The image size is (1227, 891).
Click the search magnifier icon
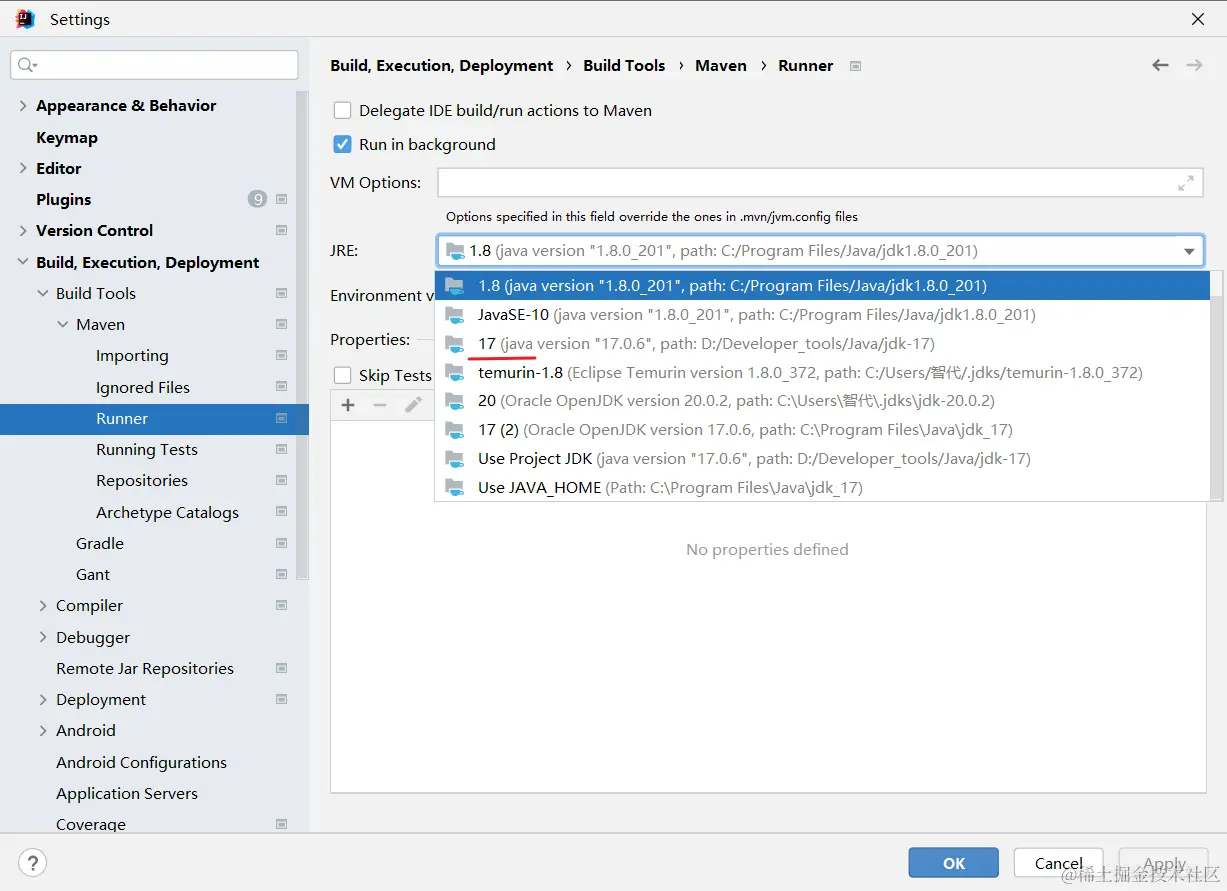click(x=26, y=65)
